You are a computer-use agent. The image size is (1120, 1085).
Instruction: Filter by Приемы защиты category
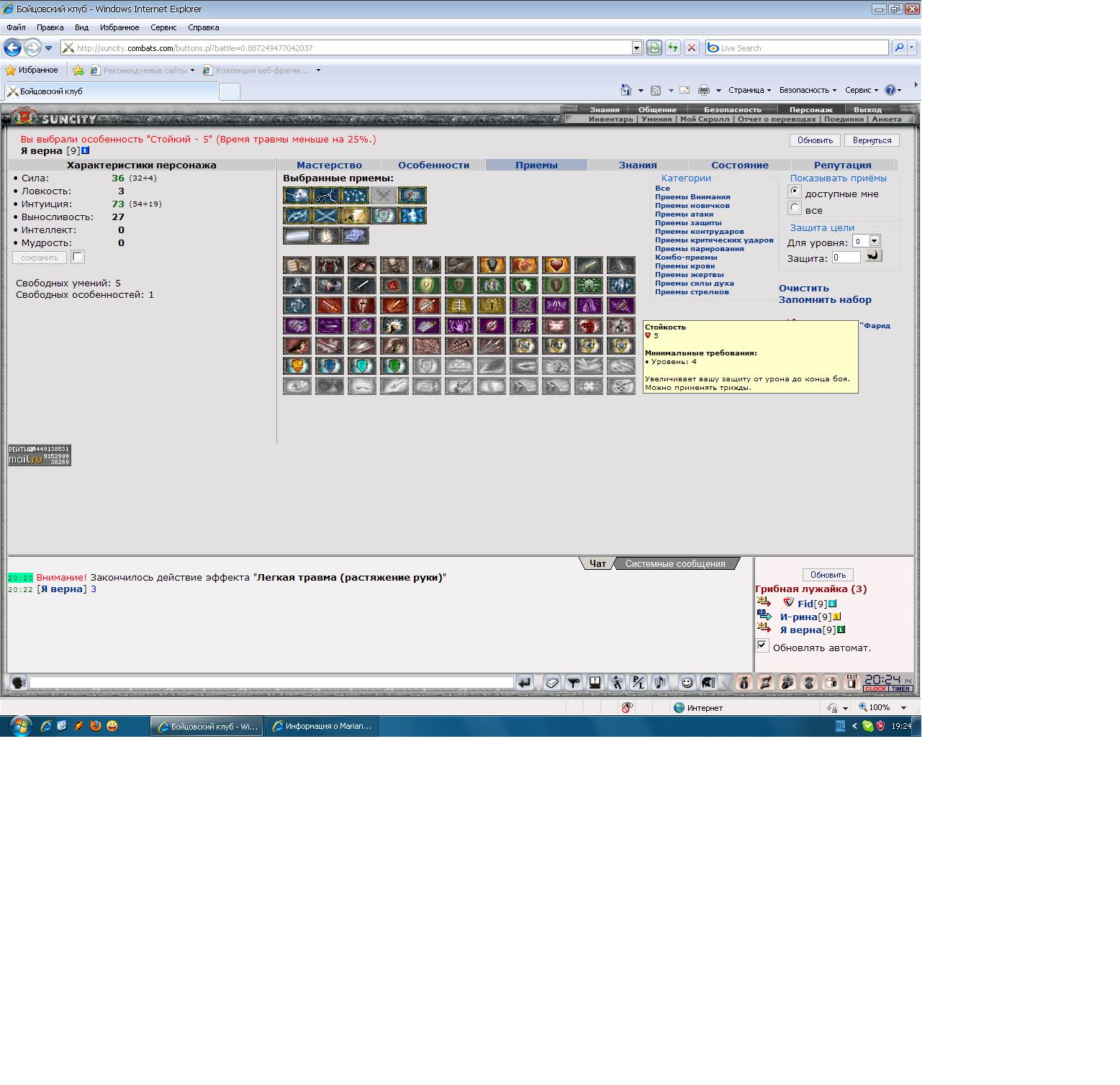[x=688, y=222]
